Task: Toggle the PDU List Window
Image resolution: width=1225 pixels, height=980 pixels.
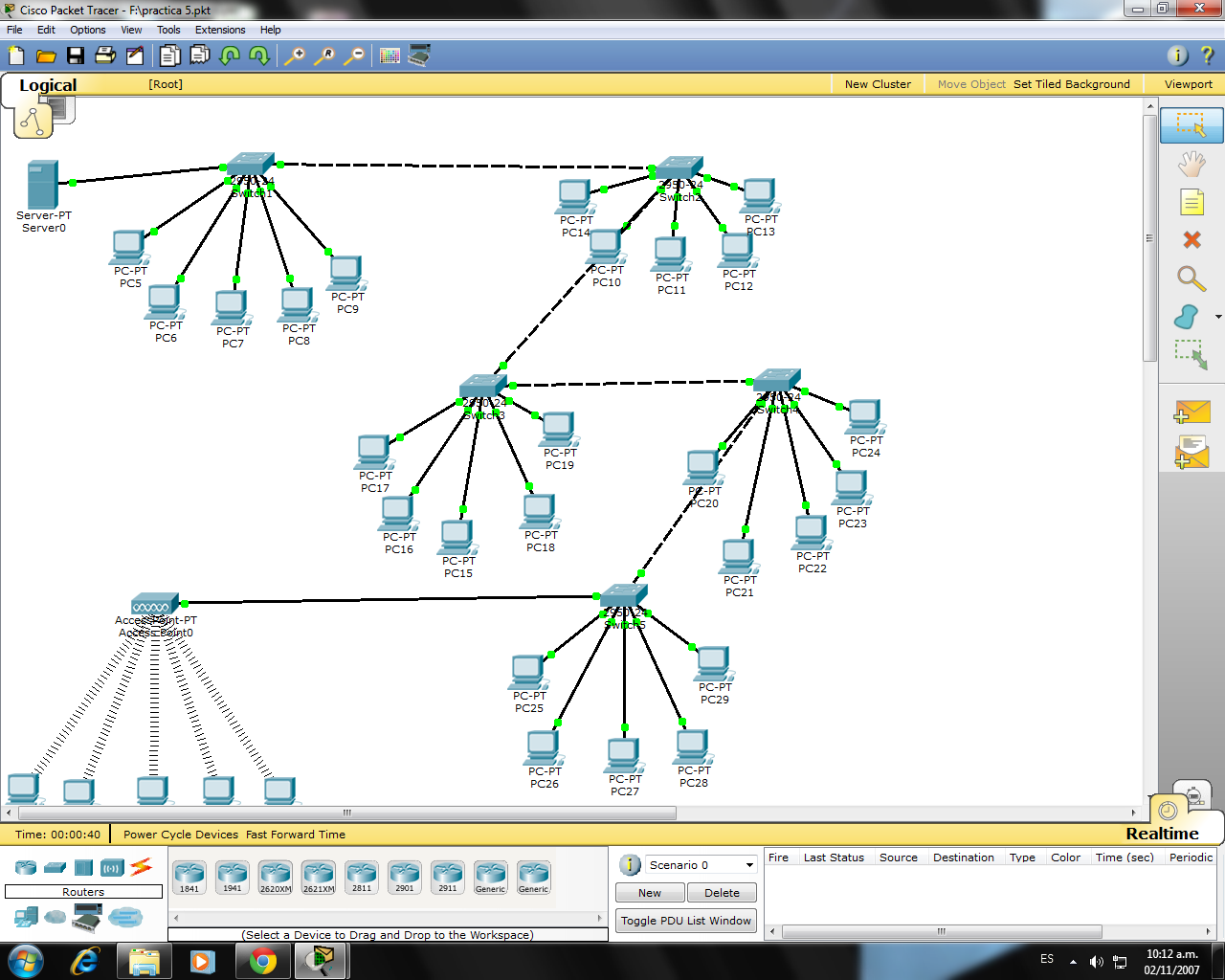Action: point(685,920)
